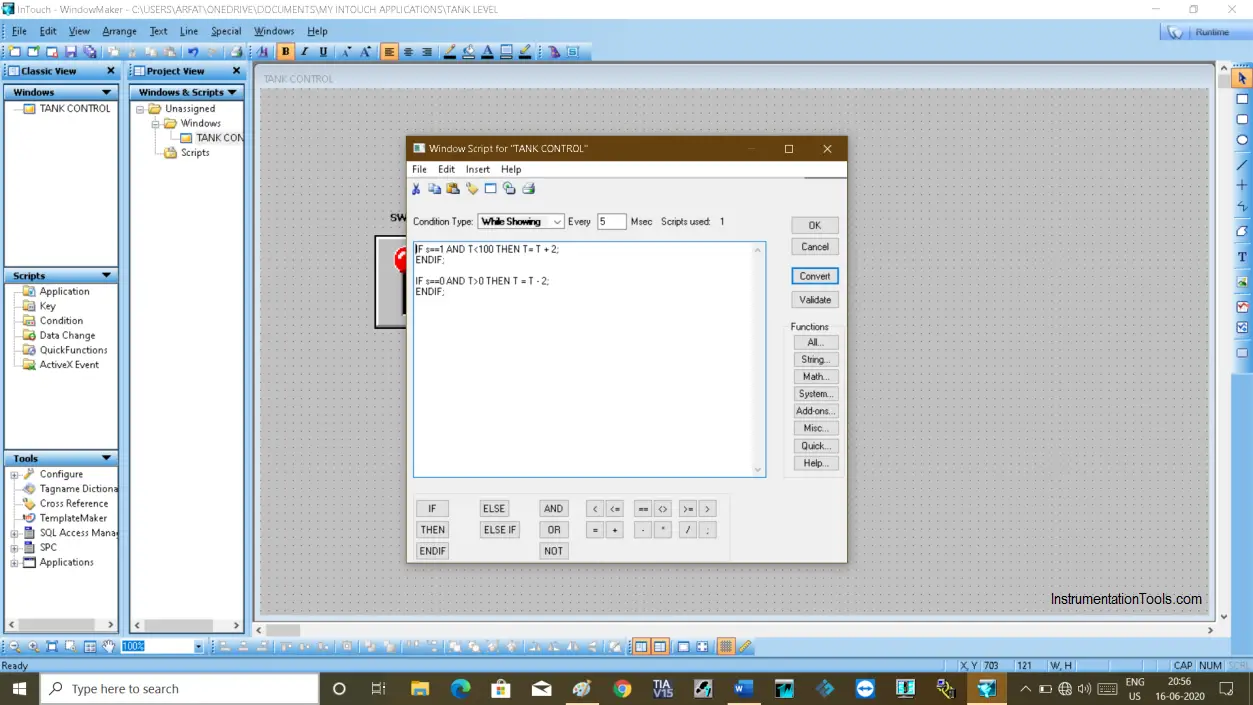Toggle the grid display button
Screen dimensions: 1253x705
[726, 647]
